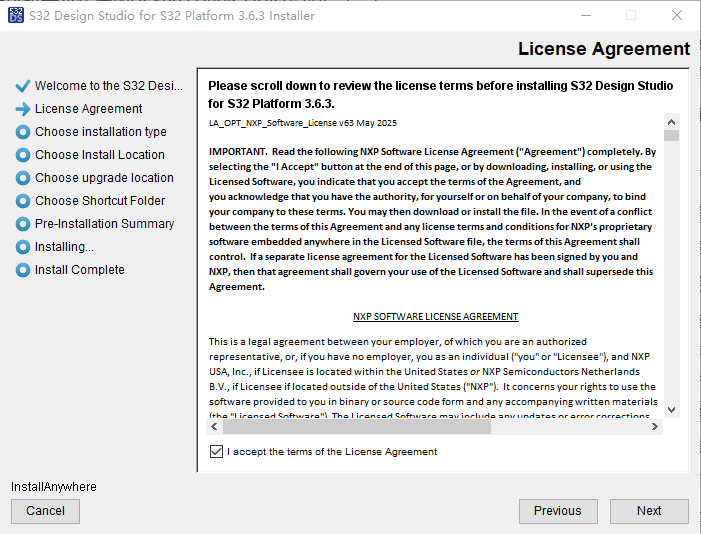
Task: Click the circle icon beside Pre-Installation Summary
Action: tap(22, 224)
